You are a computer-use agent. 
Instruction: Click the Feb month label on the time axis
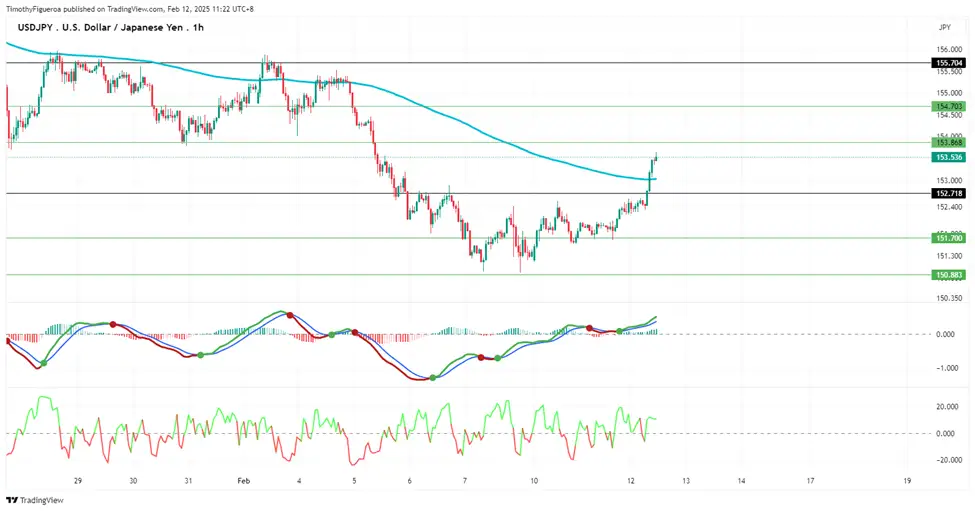click(x=244, y=481)
